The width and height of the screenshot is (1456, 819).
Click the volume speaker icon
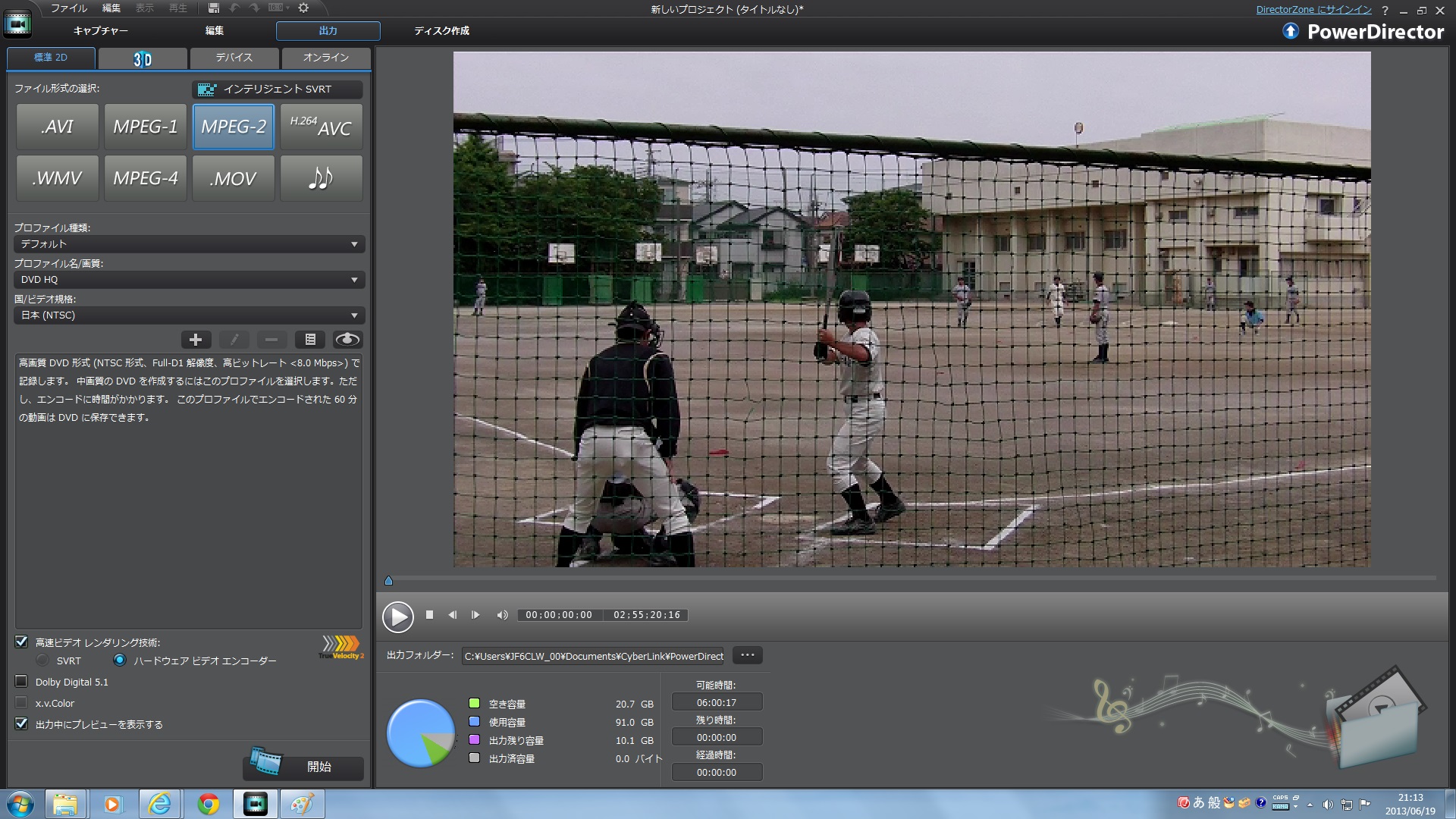(x=501, y=615)
